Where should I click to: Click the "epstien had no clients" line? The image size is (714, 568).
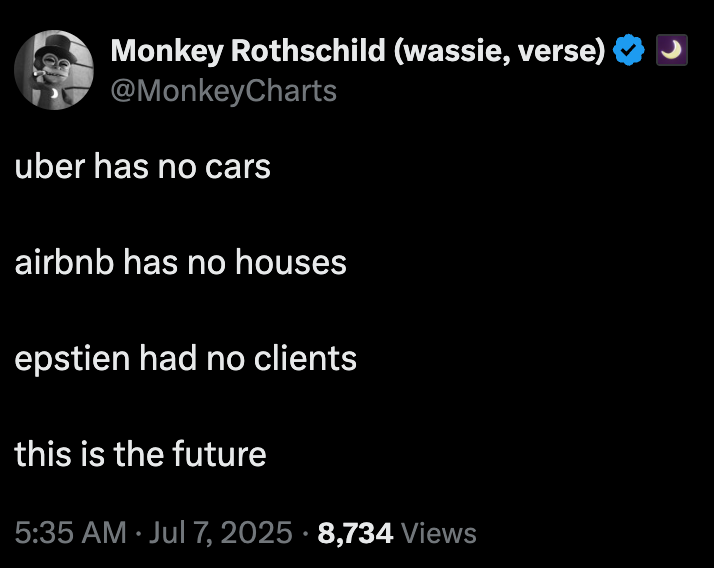[185, 358]
